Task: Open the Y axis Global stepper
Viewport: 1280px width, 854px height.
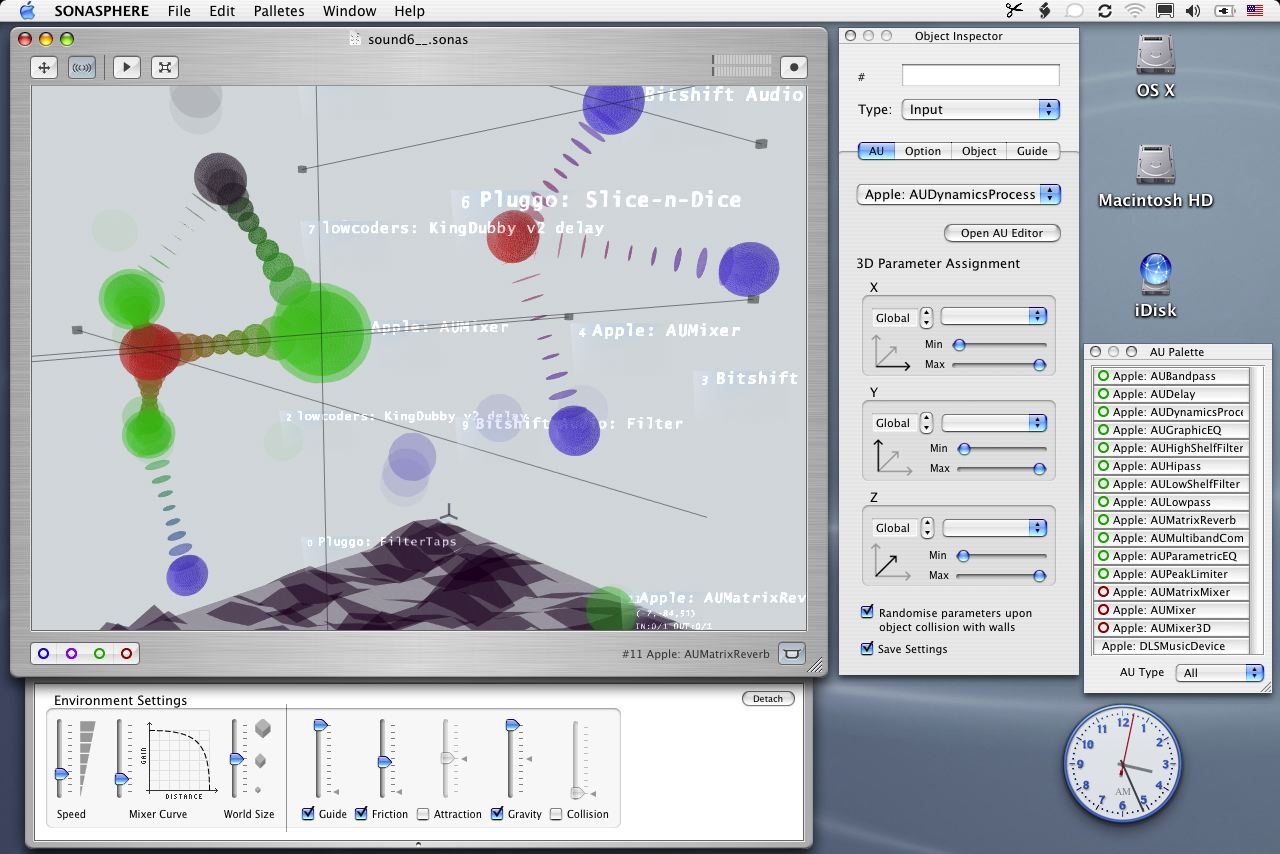Action: pos(926,422)
